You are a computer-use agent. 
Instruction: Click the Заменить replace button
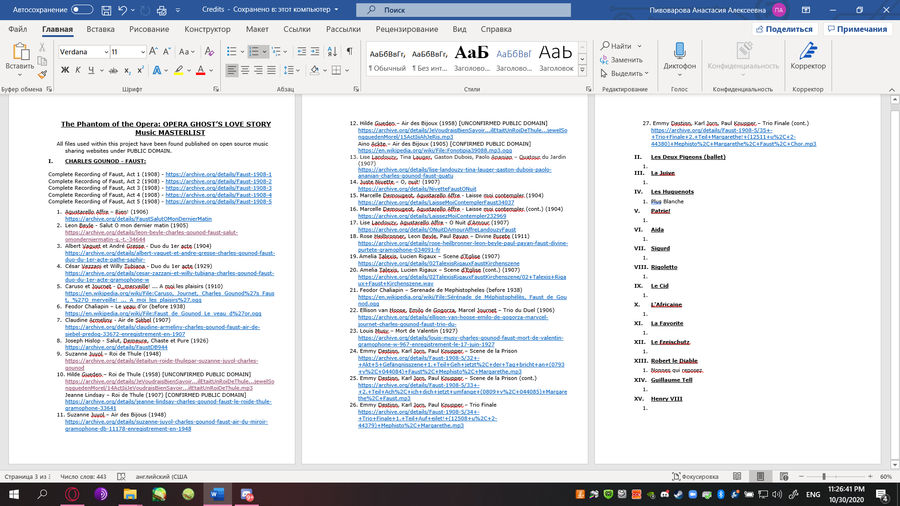click(x=621, y=60)
